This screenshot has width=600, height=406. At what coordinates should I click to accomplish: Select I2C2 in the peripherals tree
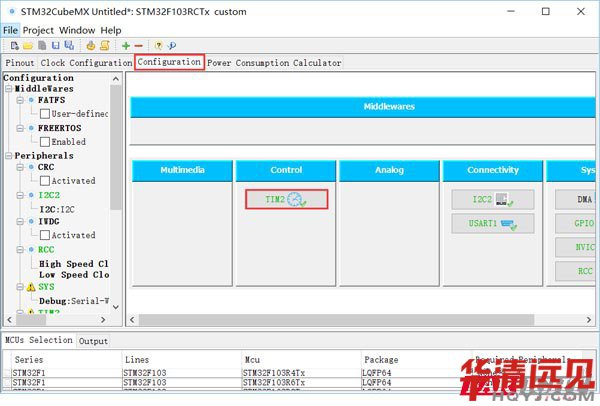(x=49, y=195)
